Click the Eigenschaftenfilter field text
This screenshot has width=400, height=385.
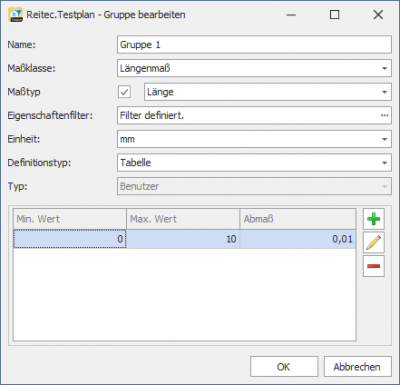coord(152,115)
